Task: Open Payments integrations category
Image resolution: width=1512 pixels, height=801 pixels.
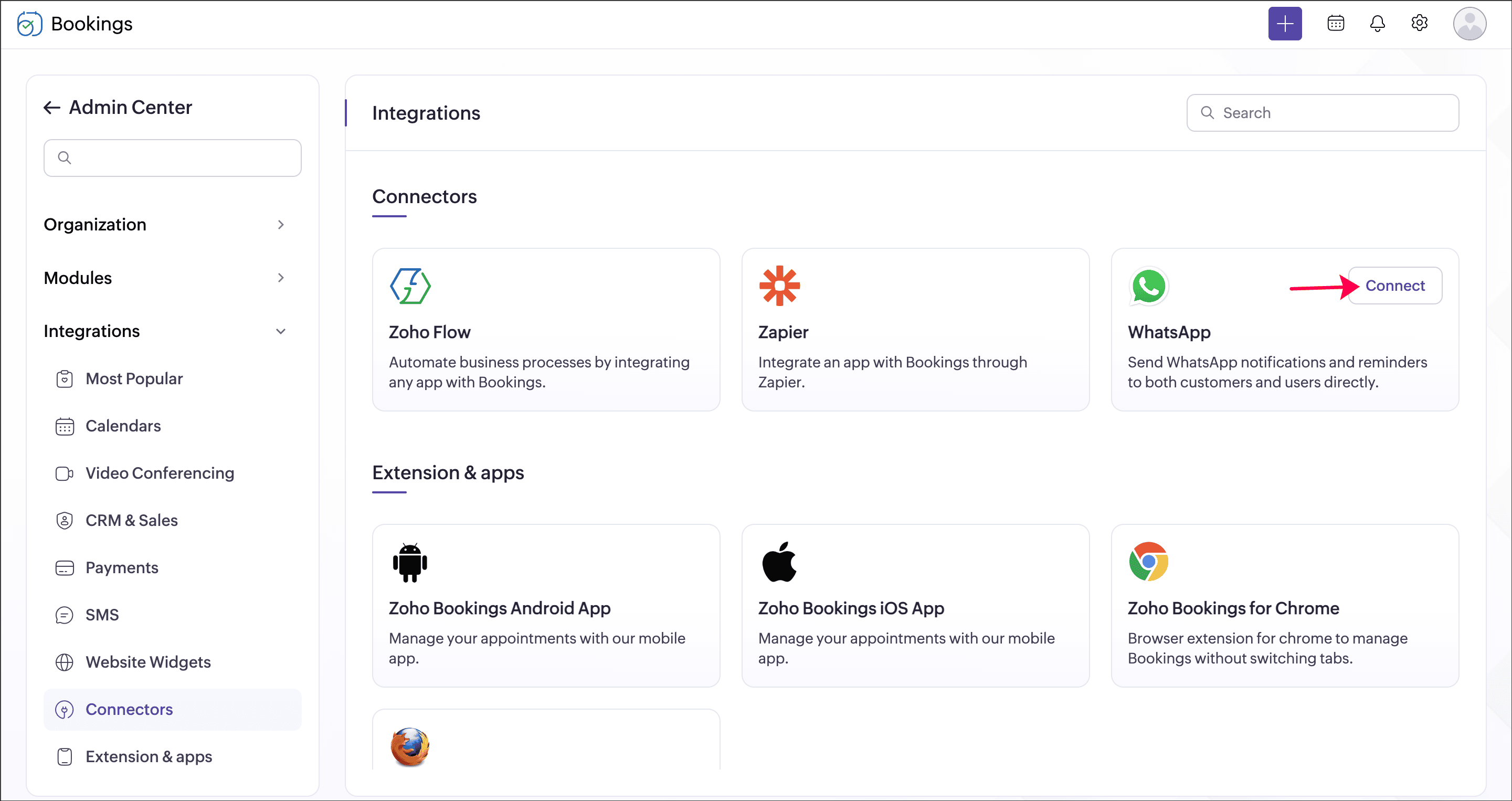Action: point(122,568)
